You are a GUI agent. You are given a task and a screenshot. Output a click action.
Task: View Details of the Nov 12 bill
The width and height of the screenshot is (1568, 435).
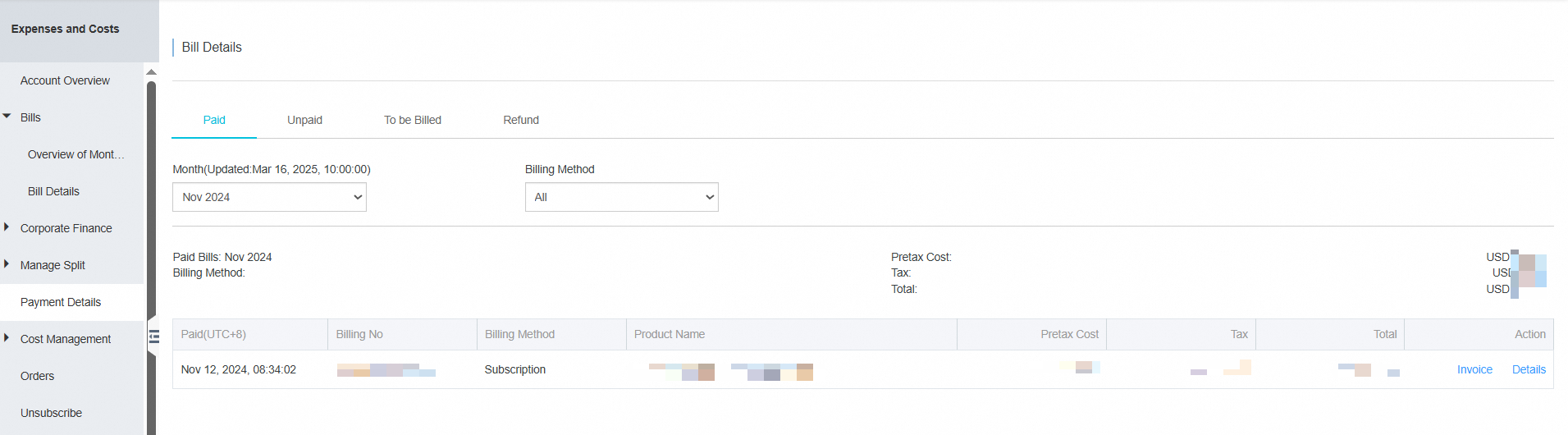pos(1529,369)
